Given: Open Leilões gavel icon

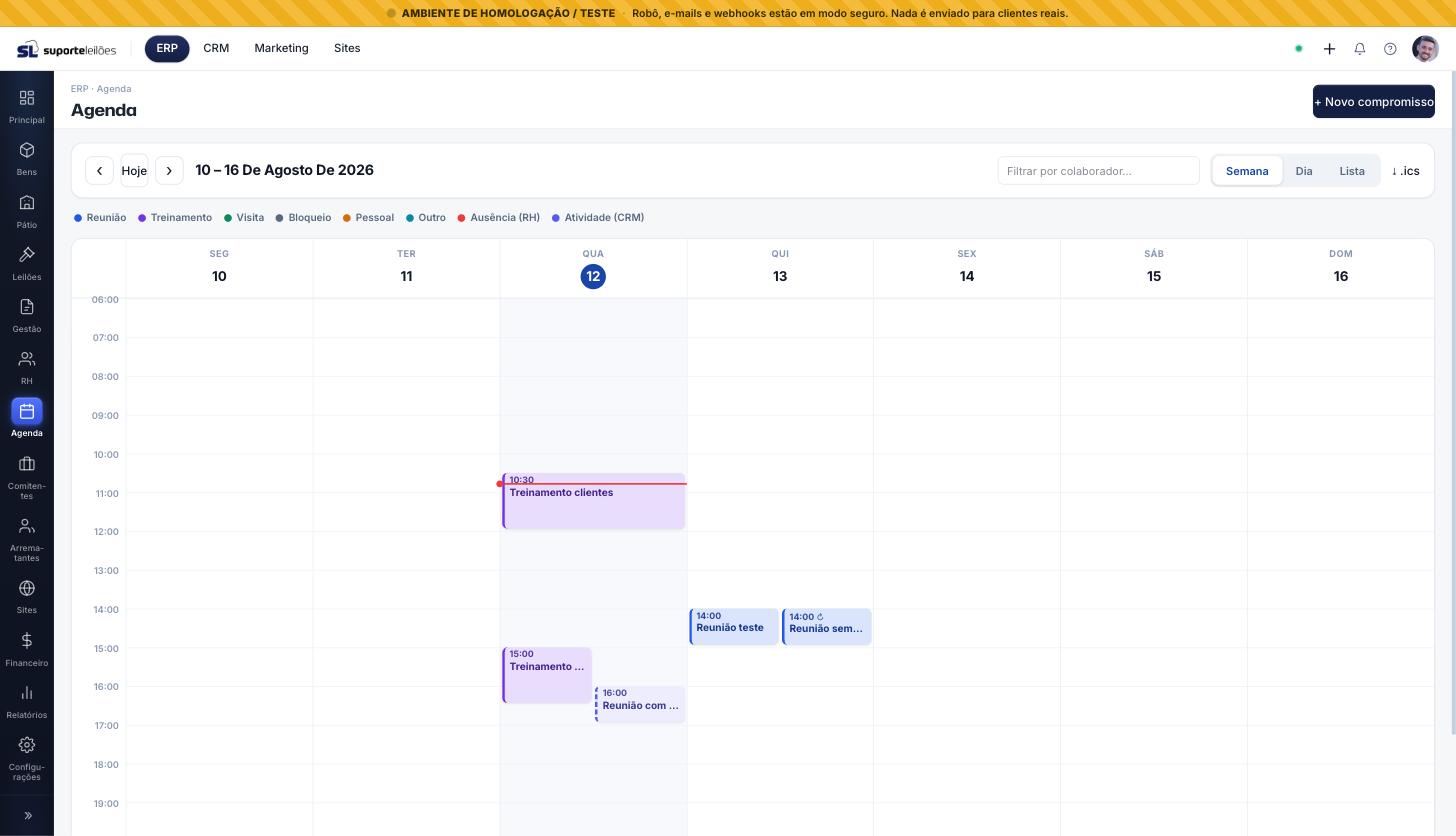Looking at the screenshot, I should click(27, 255).
